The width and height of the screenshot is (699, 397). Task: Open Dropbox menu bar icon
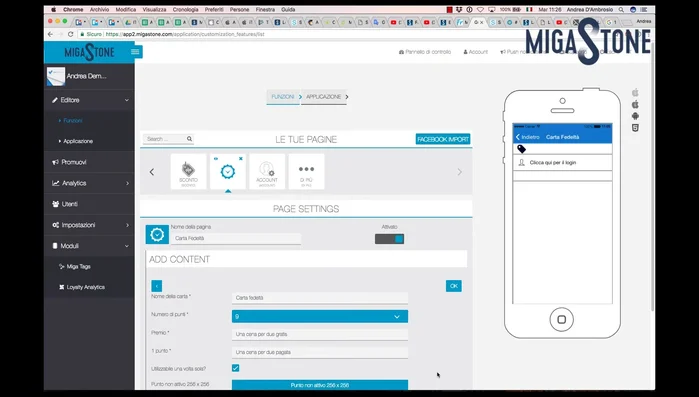[x=459, y=9]
